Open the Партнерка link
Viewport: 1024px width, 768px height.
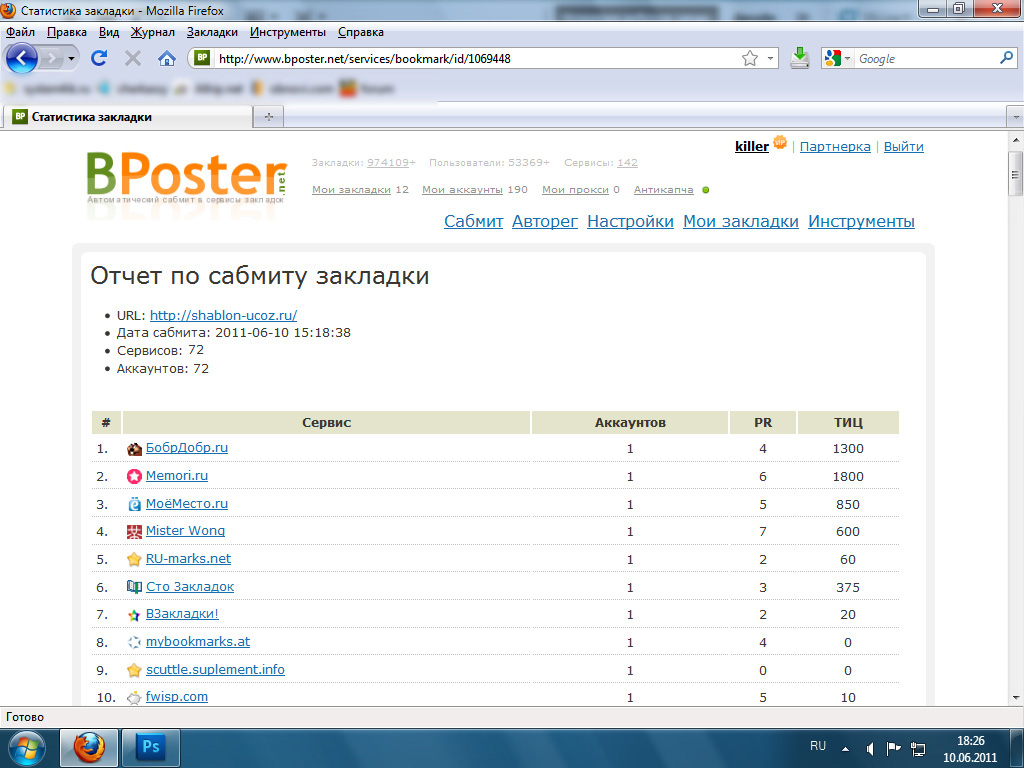[835, 146]
